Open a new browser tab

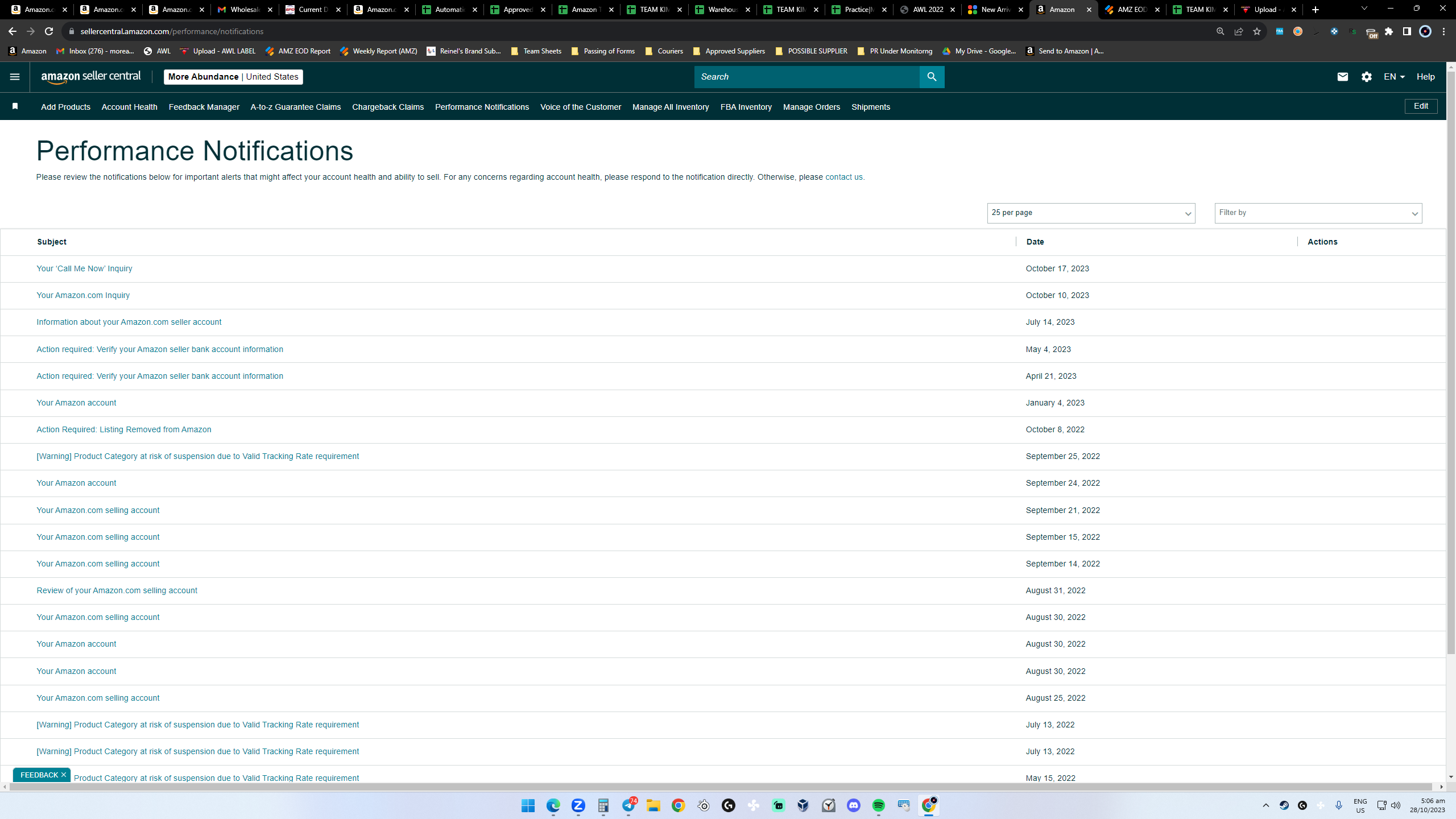pos(1315,10)
